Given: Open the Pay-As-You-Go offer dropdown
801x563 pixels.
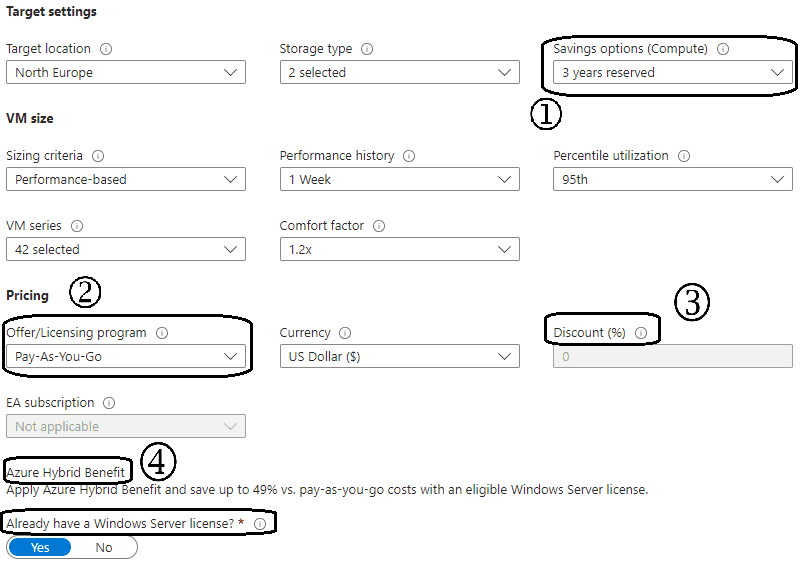Looking at the screenshot, I should tap(125, 357).
